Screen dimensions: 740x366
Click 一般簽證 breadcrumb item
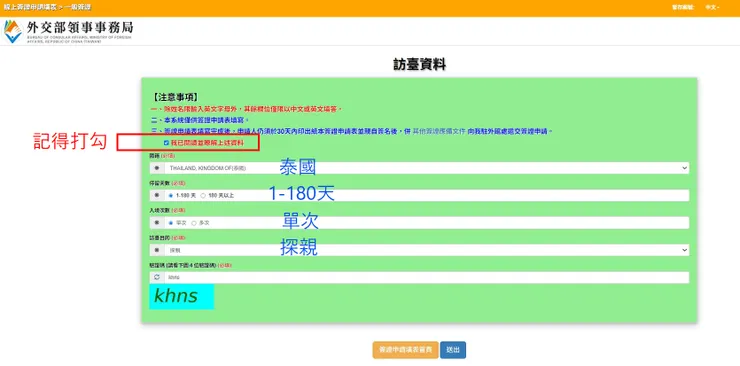coord(78,7)
